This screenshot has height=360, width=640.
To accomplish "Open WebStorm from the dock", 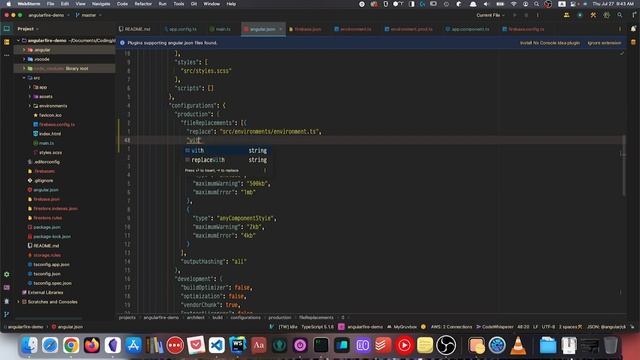I will (x=238, y=345).
